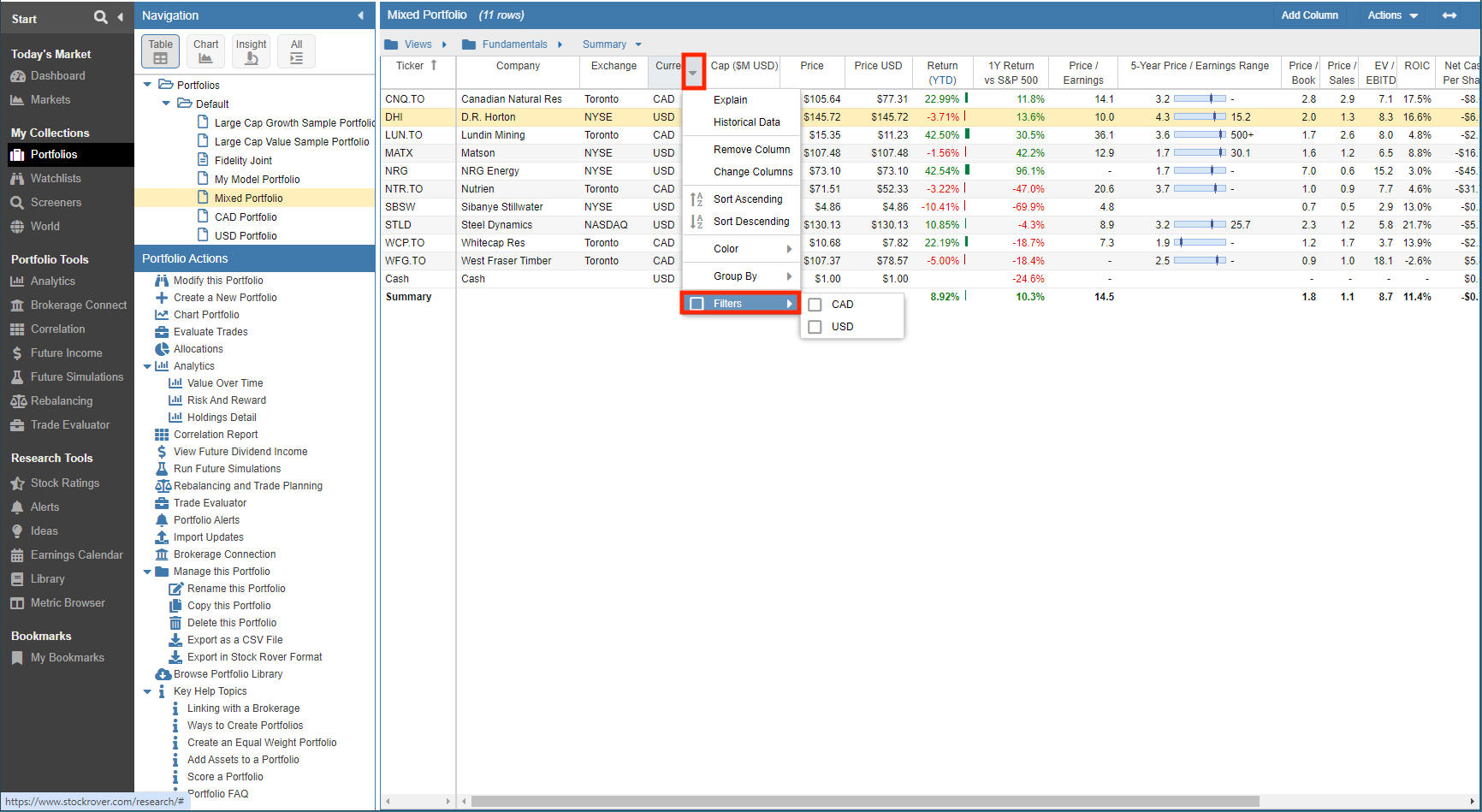1482x812 pixels.
Task: Click the table horizontal scrollbar
Action: click(x=864, y=802)
